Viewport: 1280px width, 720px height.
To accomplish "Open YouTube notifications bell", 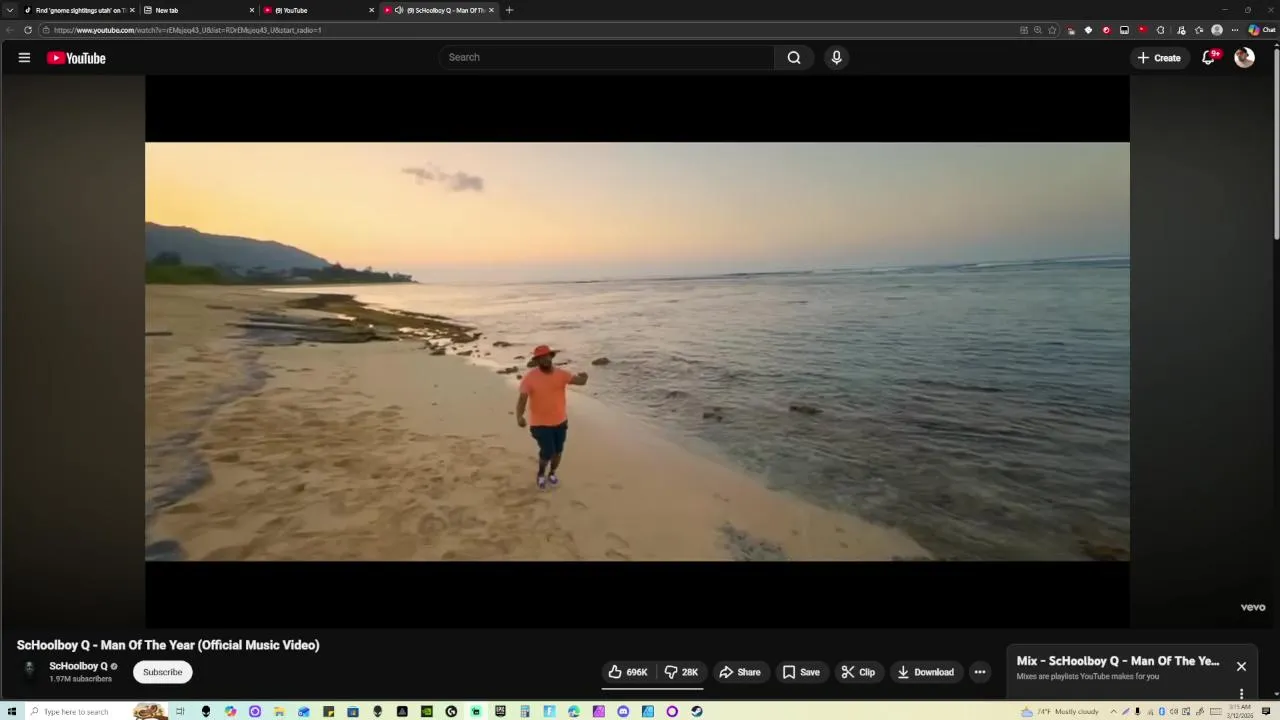I will (1209, 58).
